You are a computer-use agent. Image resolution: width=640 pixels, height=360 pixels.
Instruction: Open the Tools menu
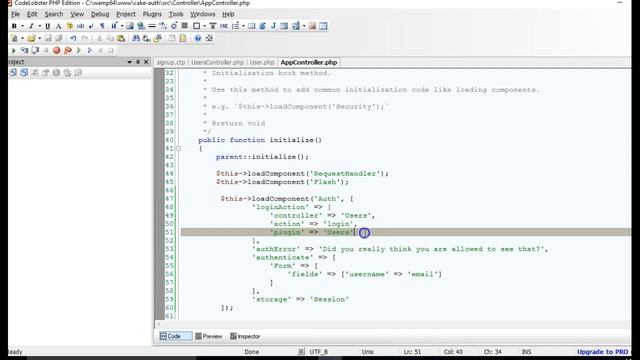176,14
